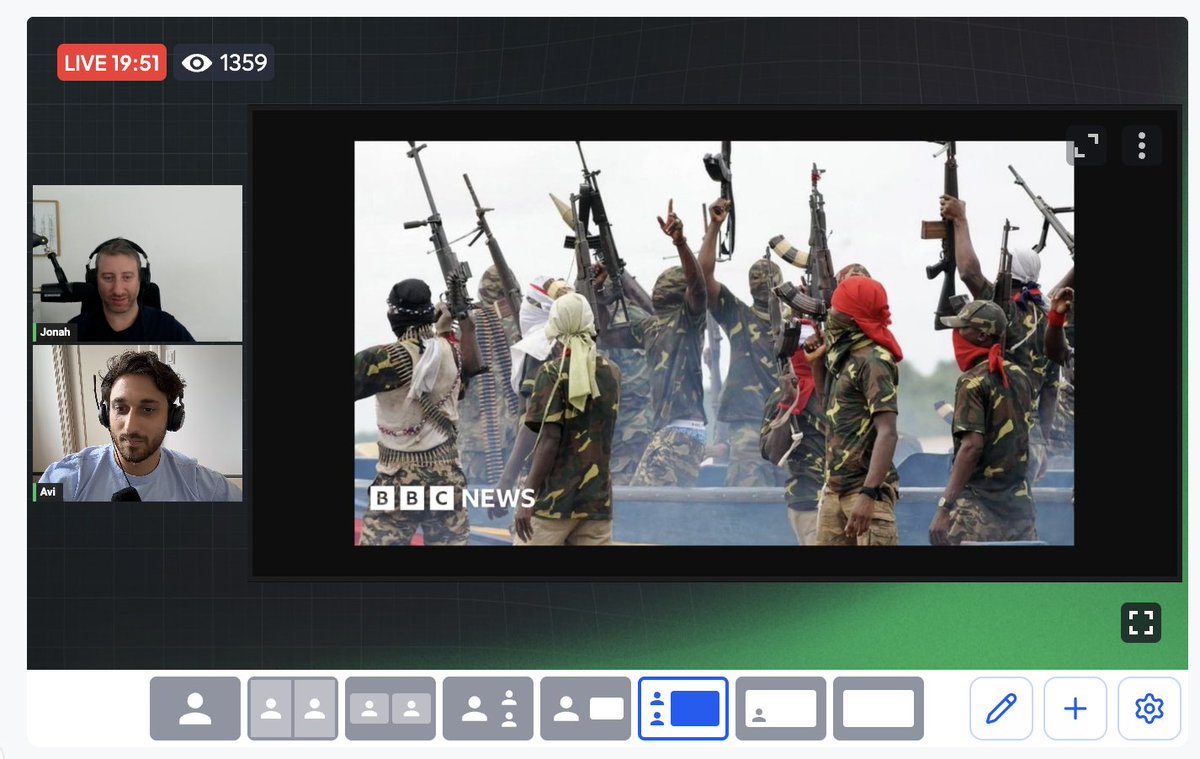Click the viewer count number 1359
The height and width of the screenshot is (759, 1200).
[243, 63]
